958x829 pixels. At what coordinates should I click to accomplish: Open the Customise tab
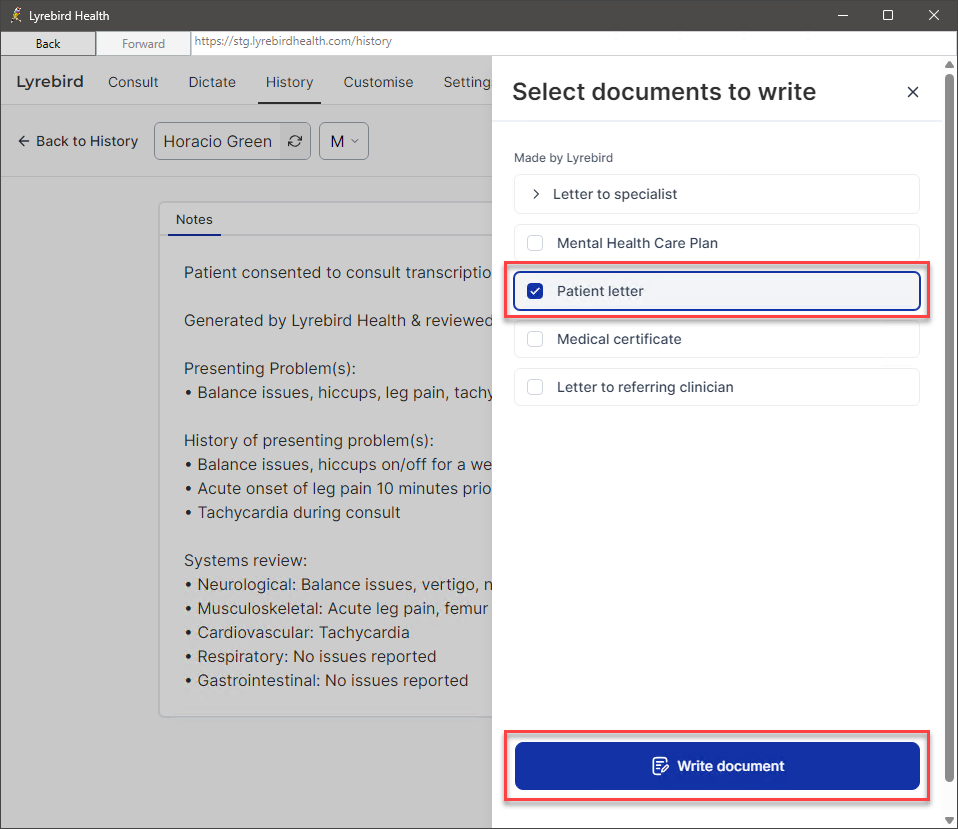(x=378, y=82)
